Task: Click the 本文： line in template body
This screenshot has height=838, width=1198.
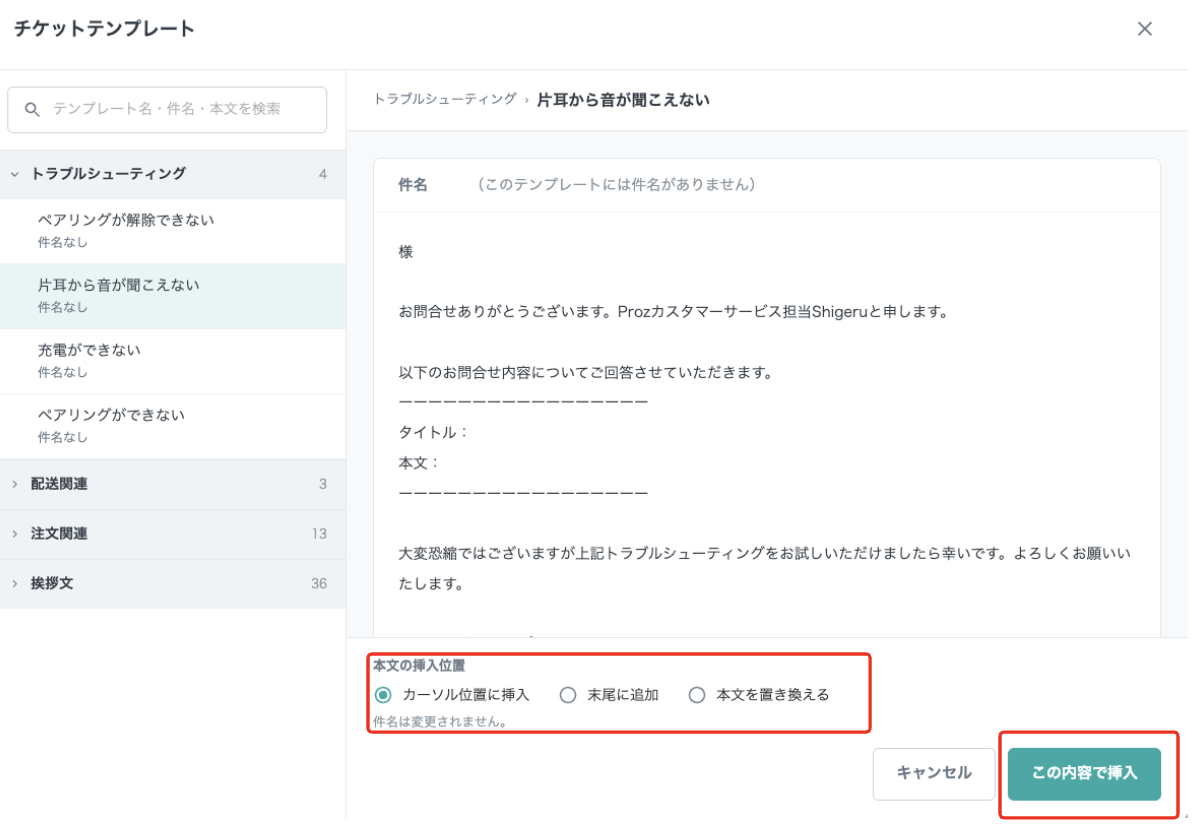Action: pos(419,463)
